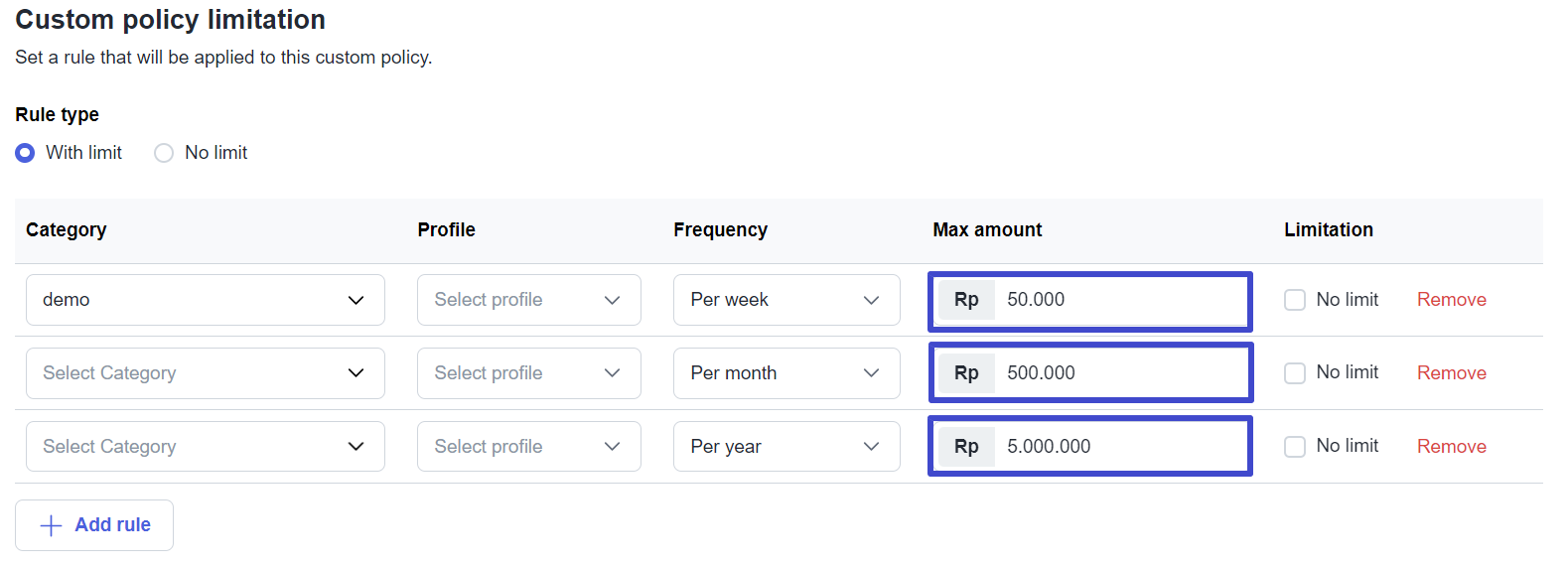1568x568 pixels.
Task: Change the "Per week" frequency dropdown
Action: (785, 300)
